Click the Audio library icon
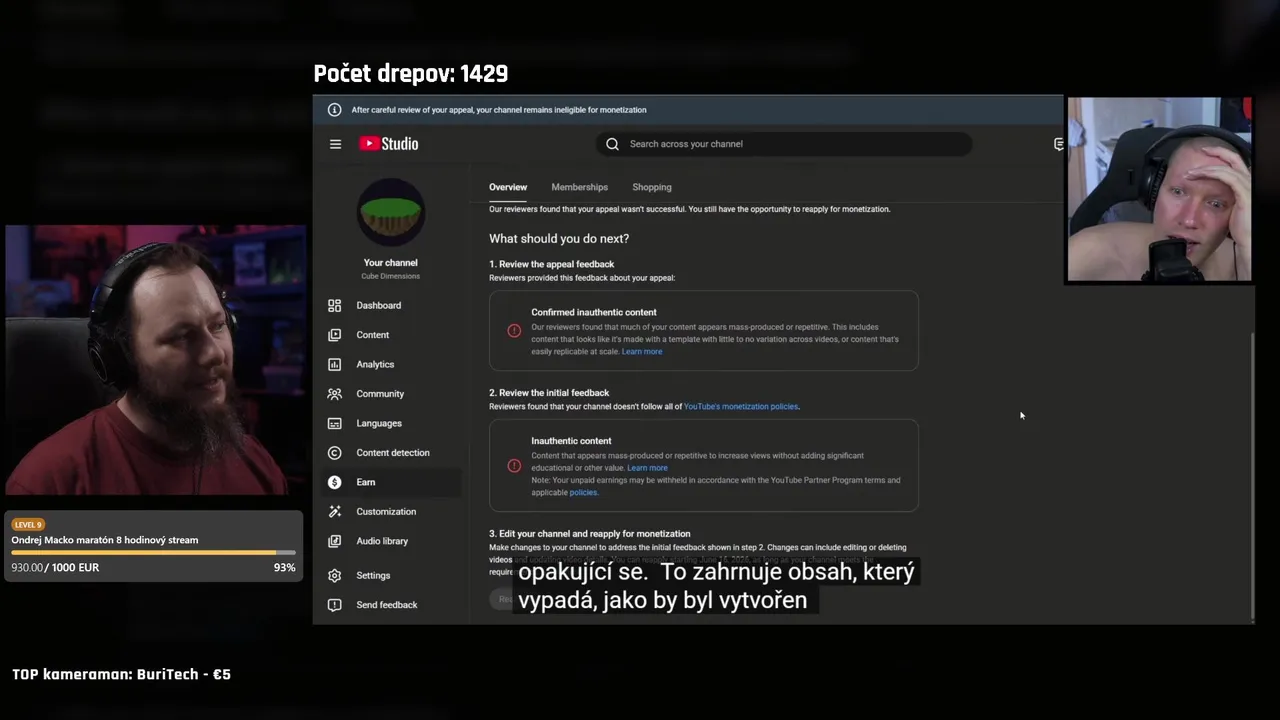This screenshot has height=720, width=1280. pyautogui.click(x=334, y=541)
